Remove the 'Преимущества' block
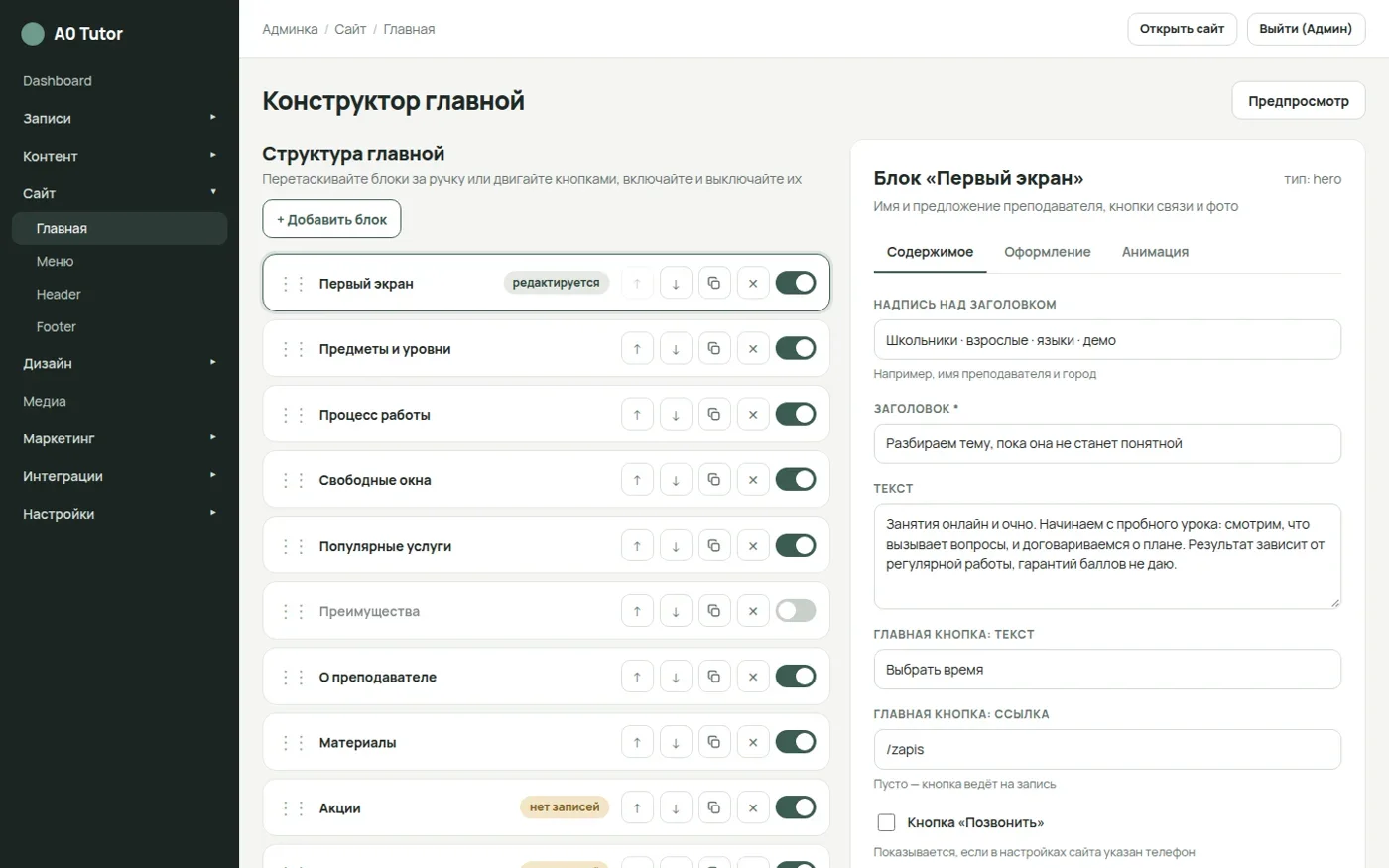The image size is (1389, 868). (x=753, y=611)
